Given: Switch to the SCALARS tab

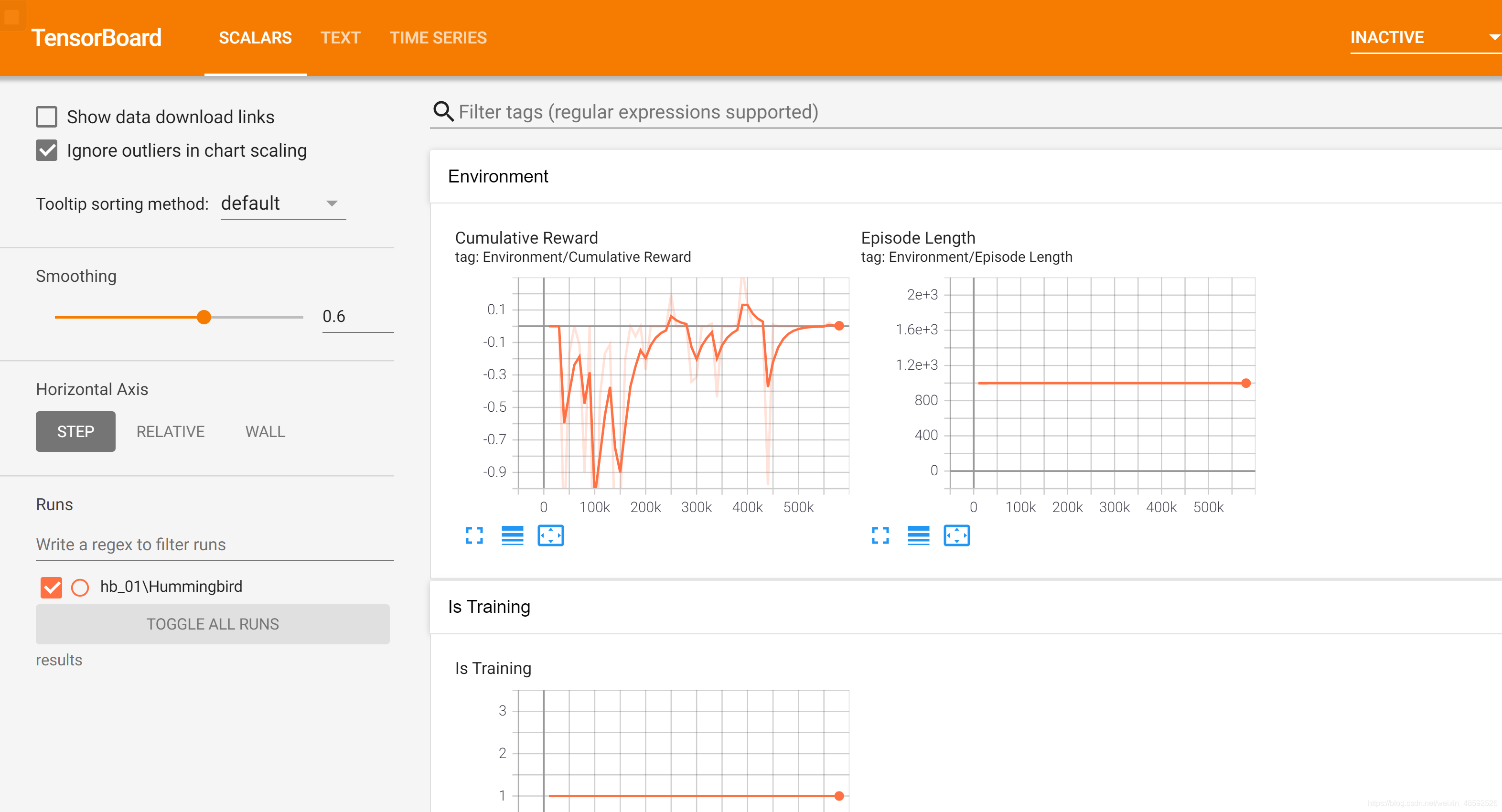Looking at the screenshot, I should click(256, 38).
